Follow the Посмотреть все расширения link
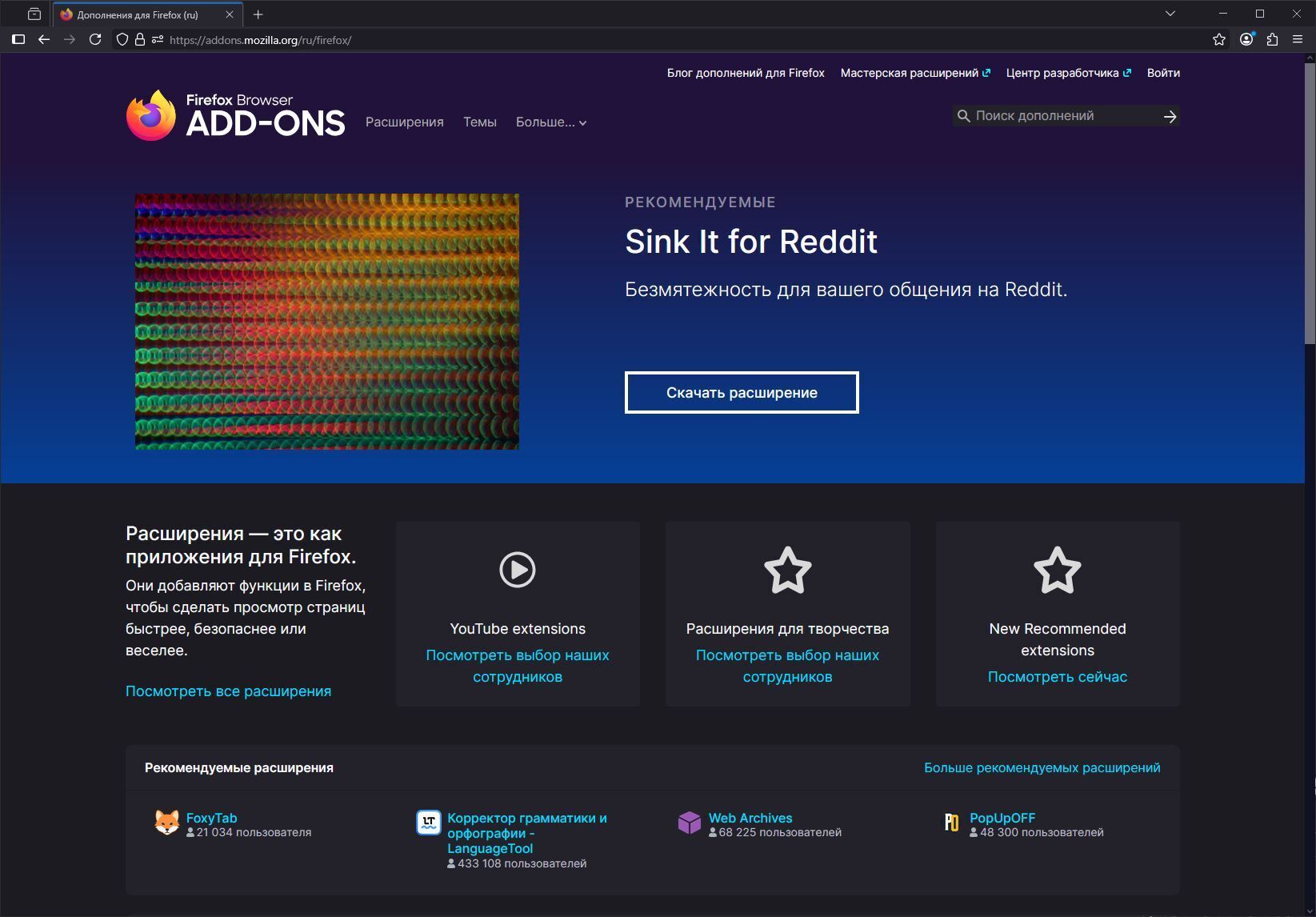1316x917 pixels. coord(228,691)
